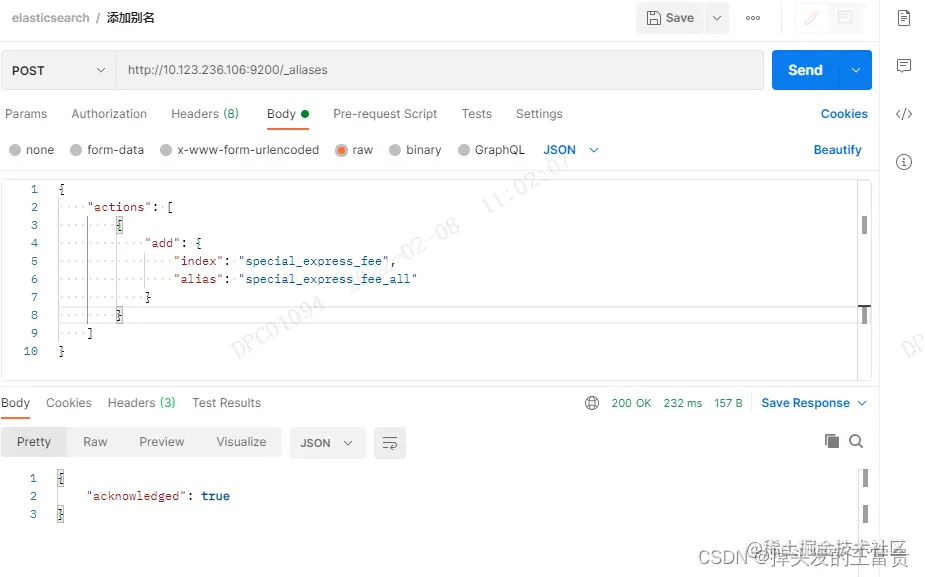The image size is (925, 577).
Task: Open the code snippet icon in sidebar
Action: pos(904,114)
